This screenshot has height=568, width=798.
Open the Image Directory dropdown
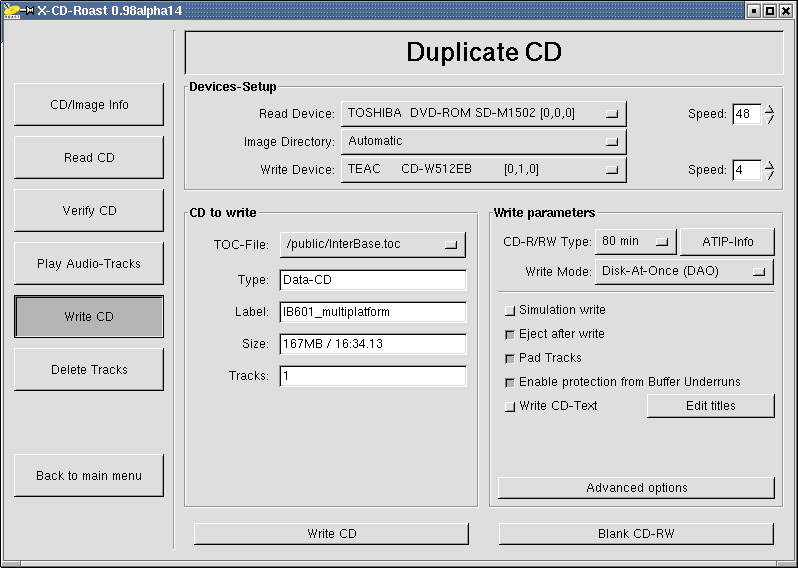[x=483, y=141]
